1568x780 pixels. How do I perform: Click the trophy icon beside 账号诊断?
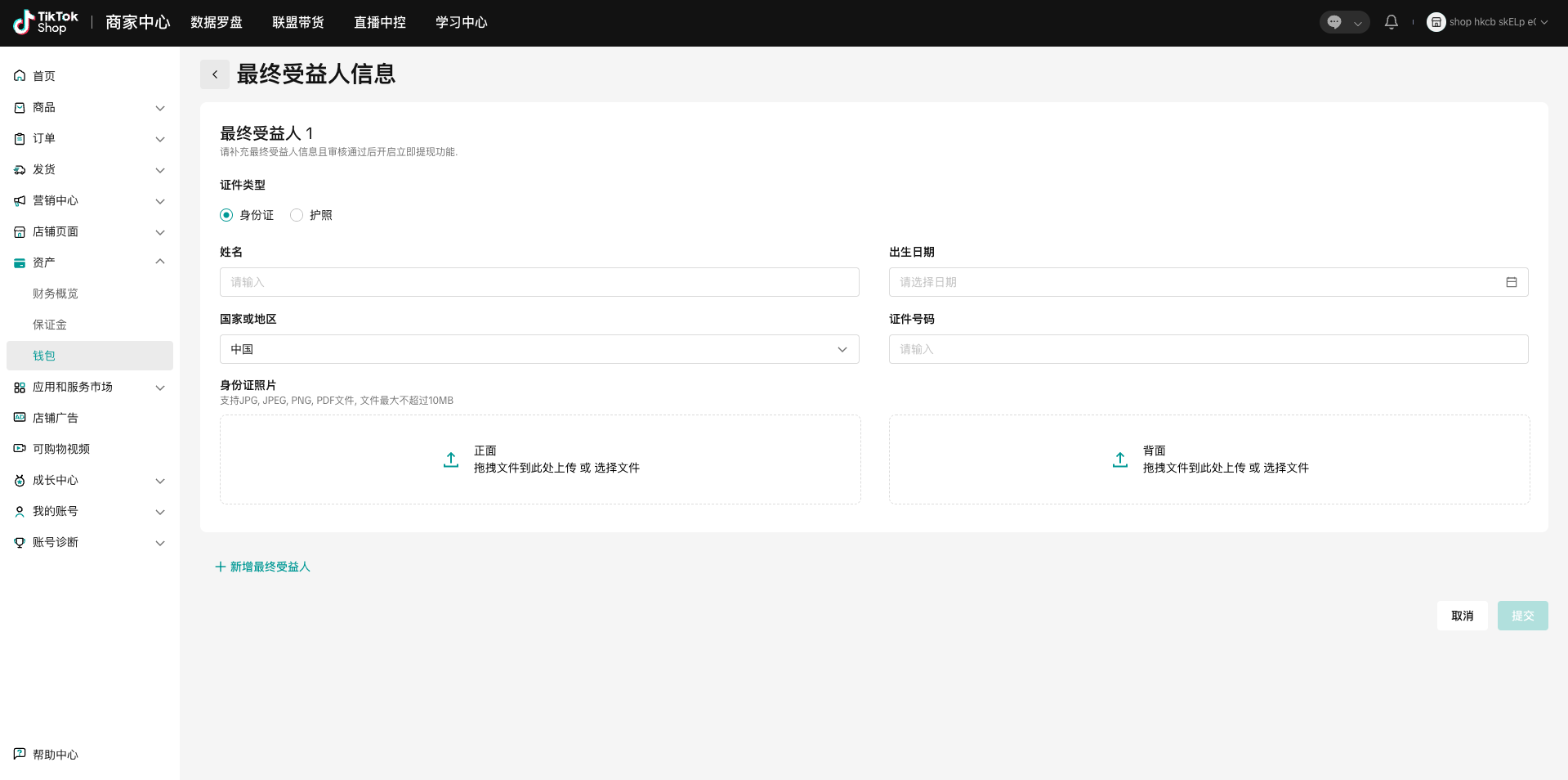pos(20,542)
